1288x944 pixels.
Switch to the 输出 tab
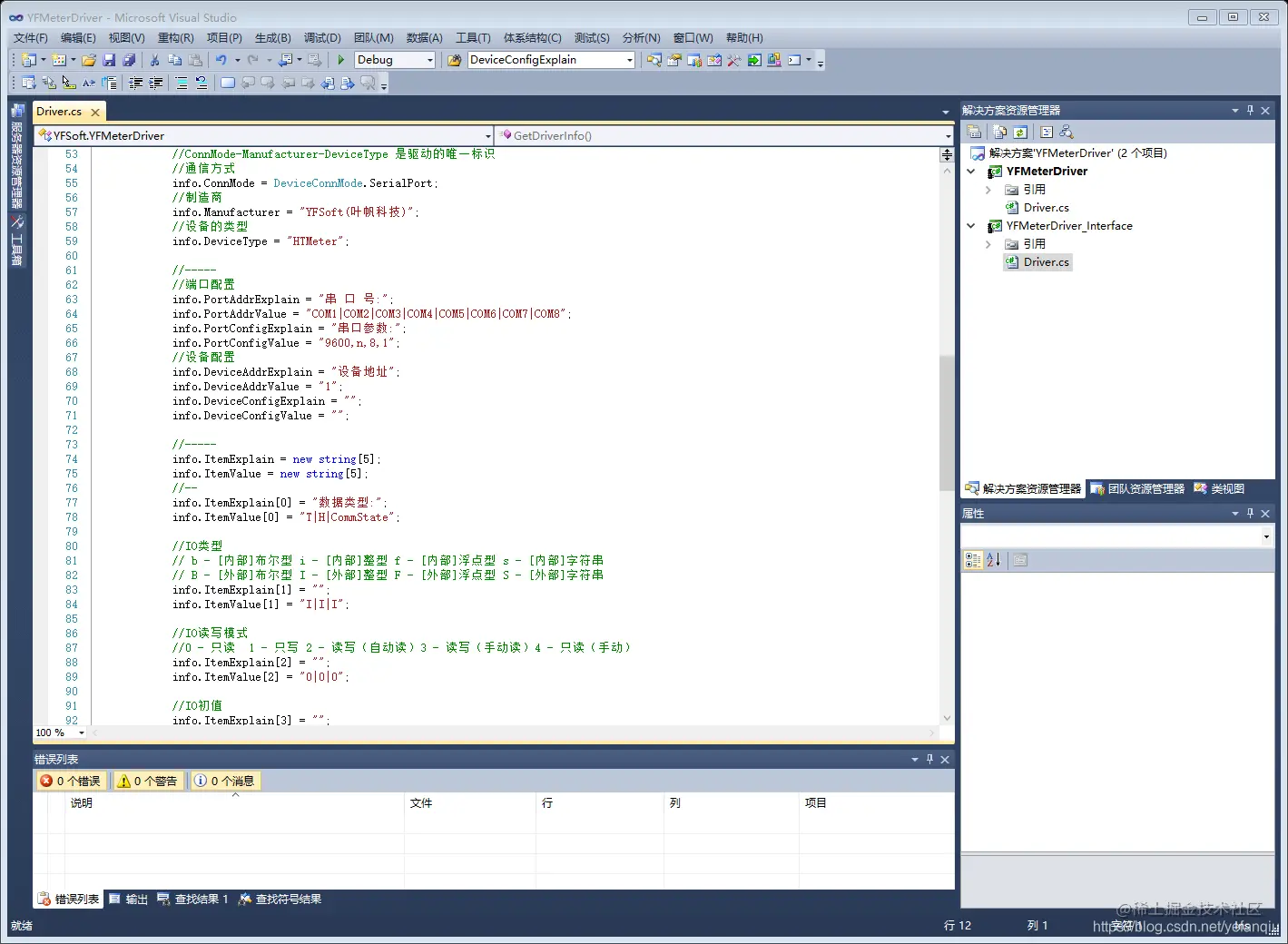pyautogui.click(x=129, y=899)
